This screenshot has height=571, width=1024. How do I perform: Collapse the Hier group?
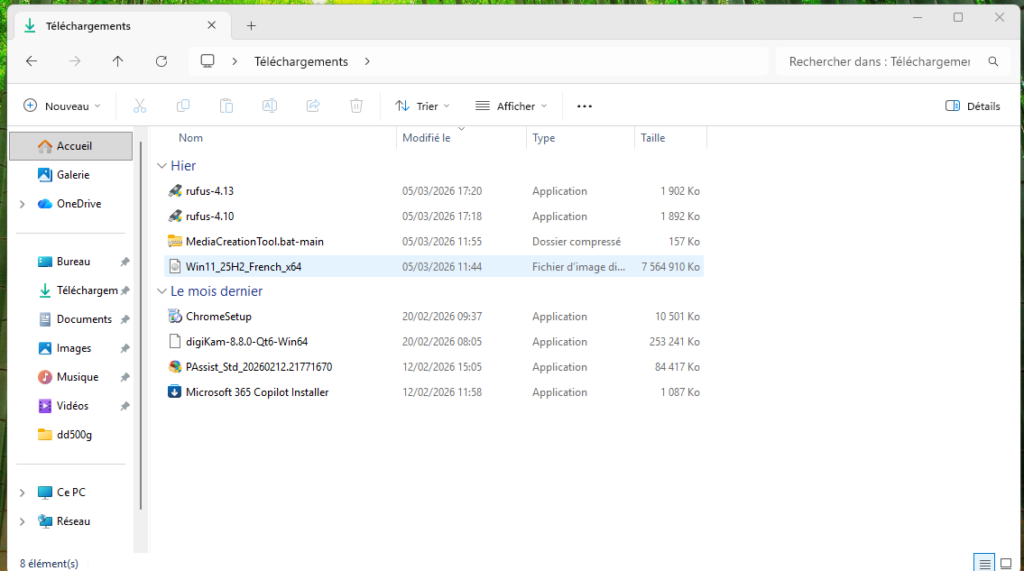(x=162, y=166)
